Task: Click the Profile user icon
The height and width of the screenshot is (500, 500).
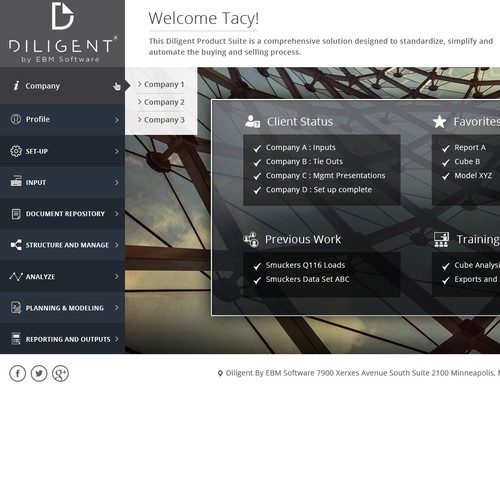Action: pos(16,119)
